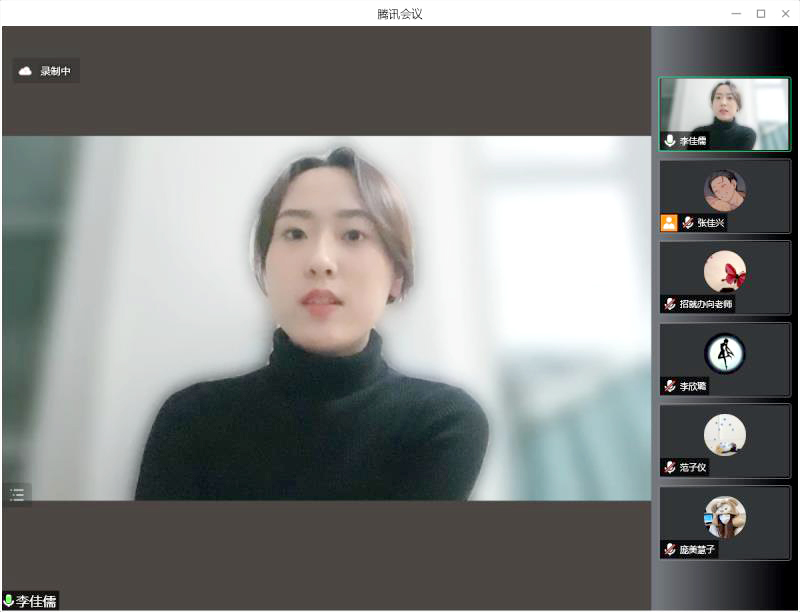Click the green microphone icon in the bottom-left speaker label
800x612 pixels.
pos(8,600)
